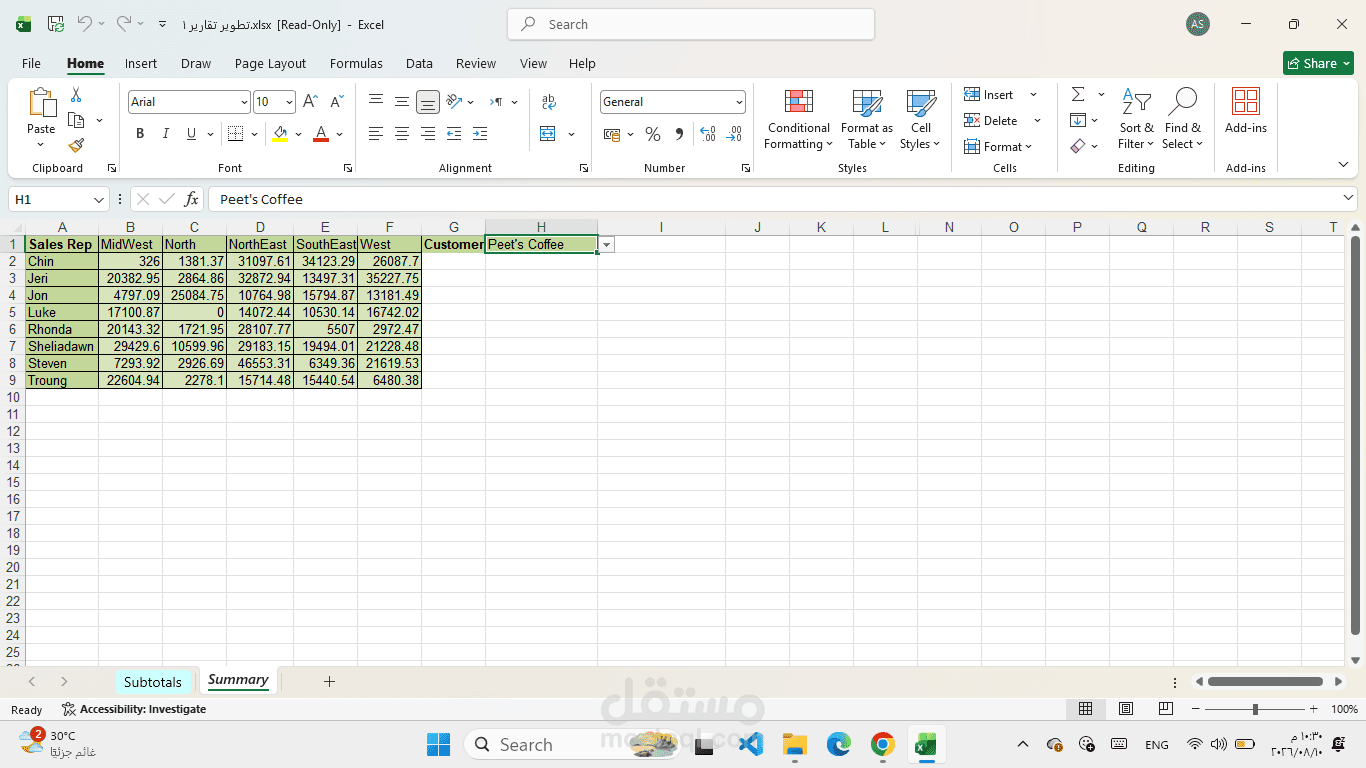Click the Increase Indent icon
1366x768 pixels.
pos(480,134)
